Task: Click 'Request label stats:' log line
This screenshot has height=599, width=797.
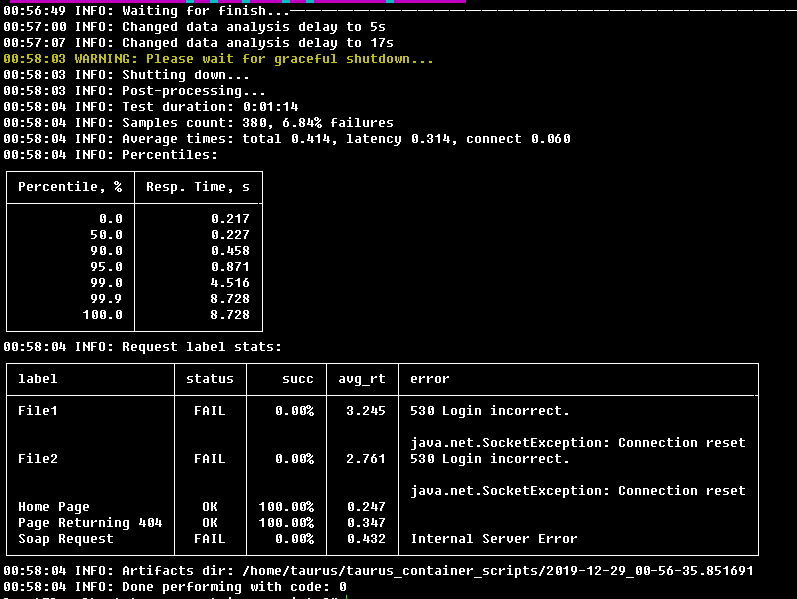Action: coord(142,347)
